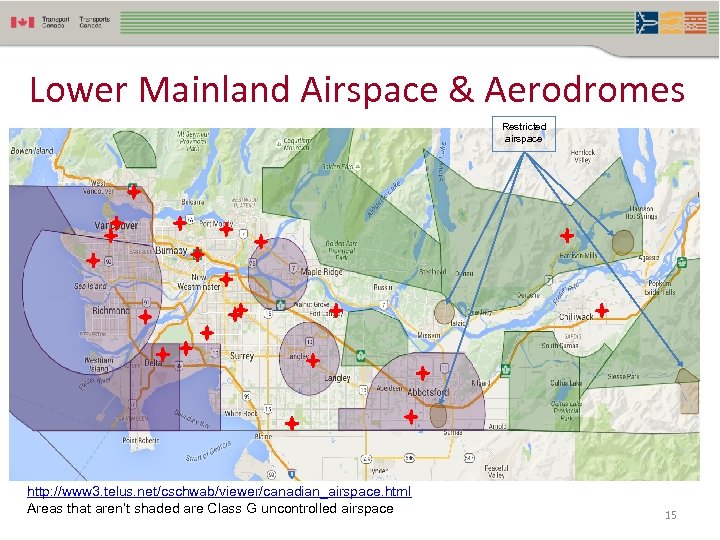Select the aerodrome marker beside Port Moody label
720x540 pixels.
click(x=226, y=229)
